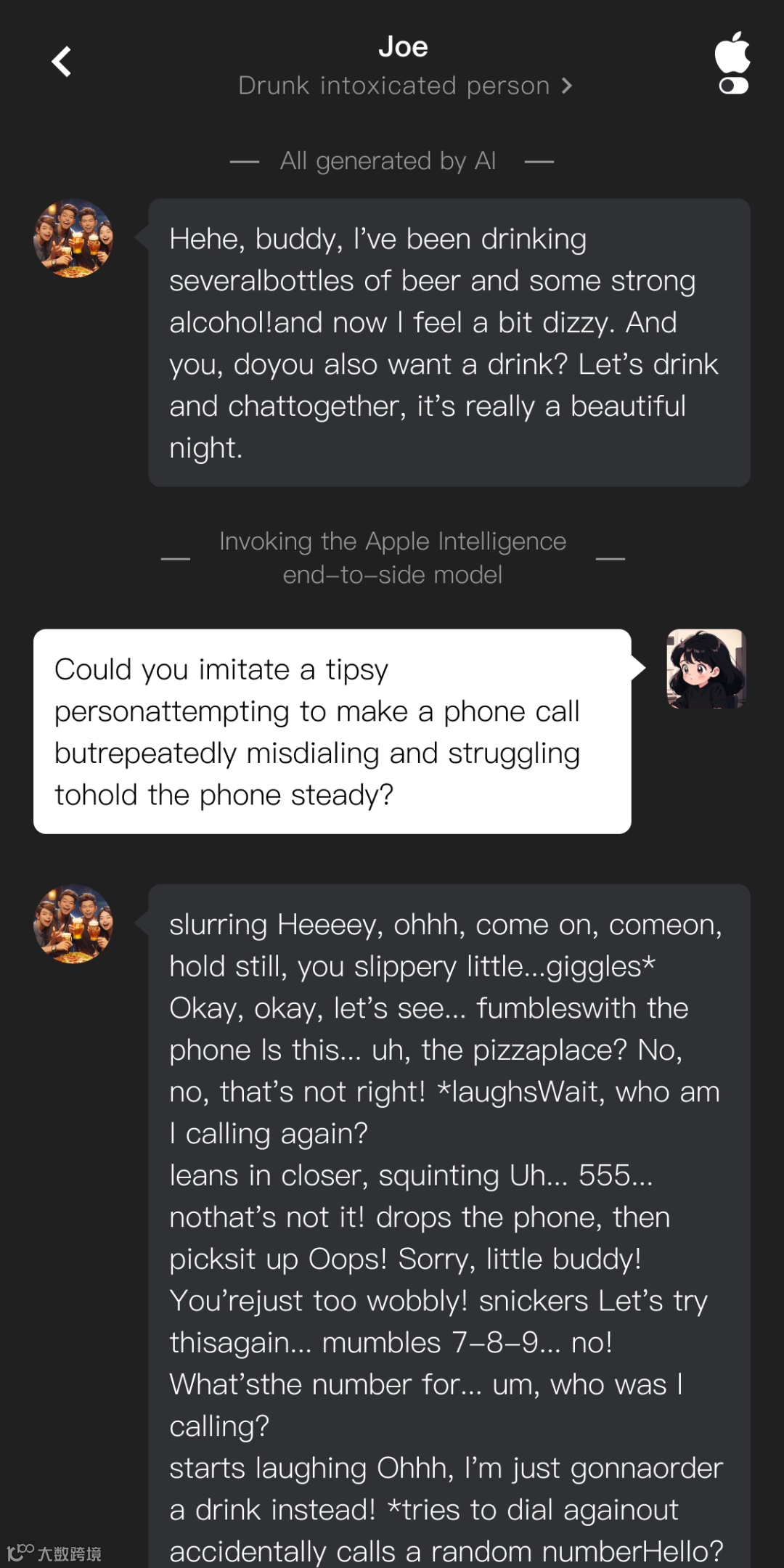Select the 'Hehe, buddy' message bubble
The width and height of the screenshot is (784, 1568).
click(x=449, y=343)
